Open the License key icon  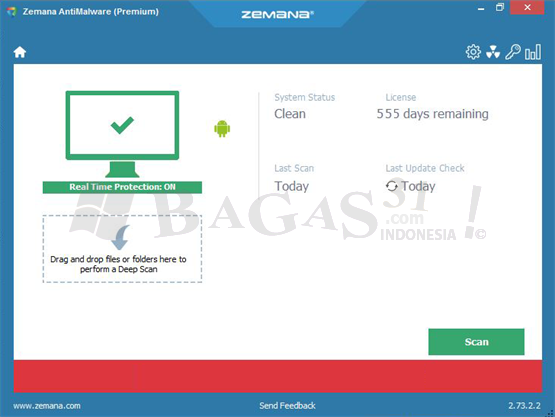(513, 52)
